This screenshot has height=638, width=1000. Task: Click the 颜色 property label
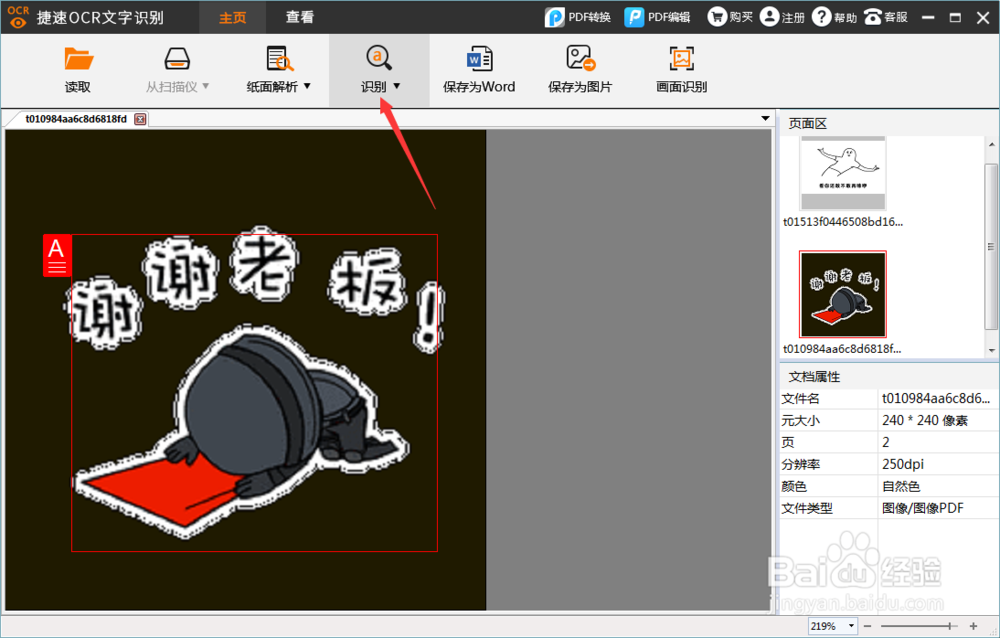click(x=794, y=486)
